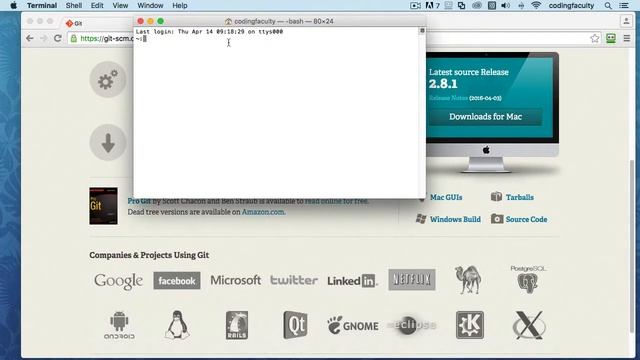Open the Edit menu
The width and height of the screenshot is (640, 360).
click(x=97, y=5)
